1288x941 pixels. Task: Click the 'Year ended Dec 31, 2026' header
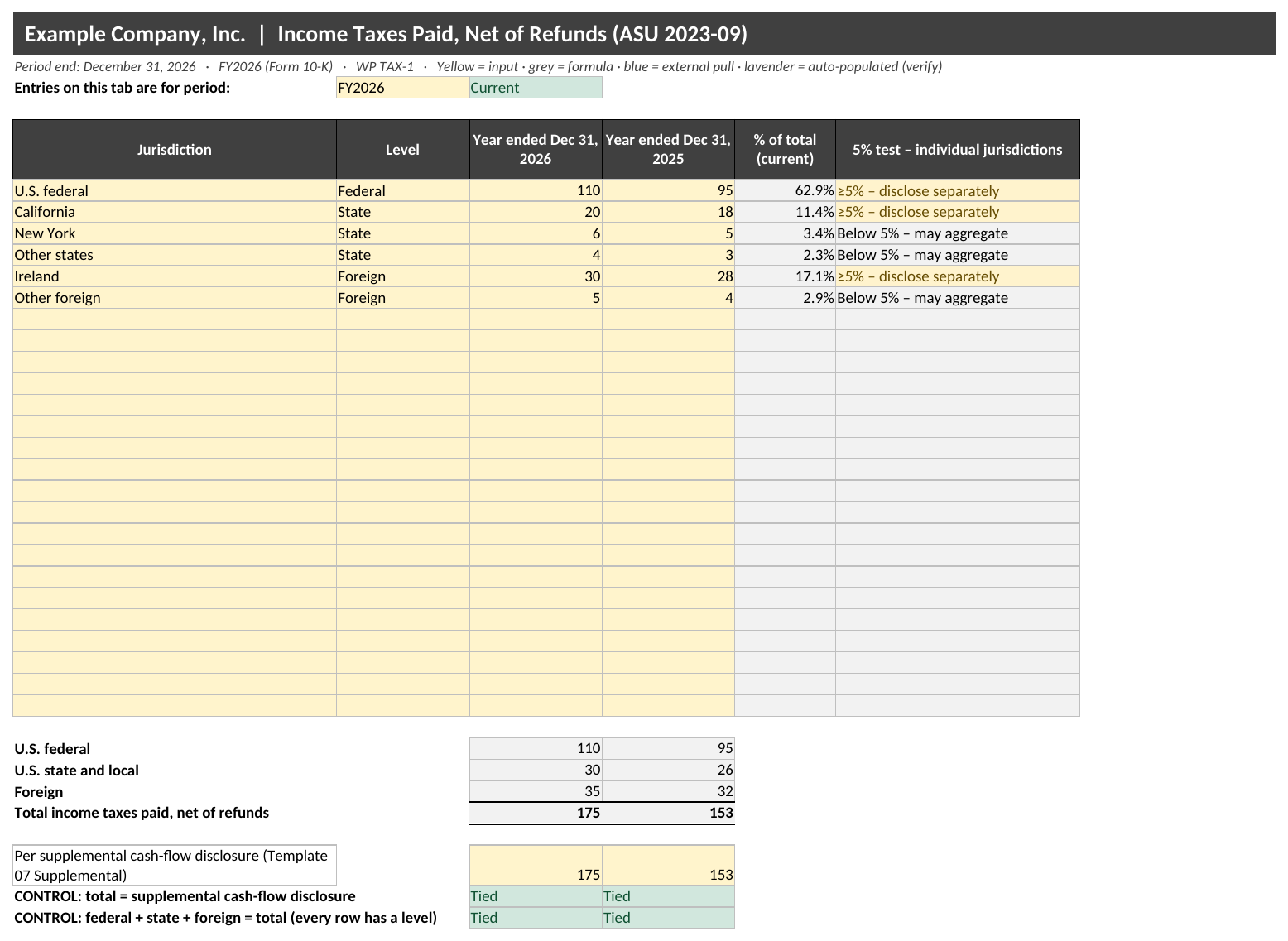536,150
